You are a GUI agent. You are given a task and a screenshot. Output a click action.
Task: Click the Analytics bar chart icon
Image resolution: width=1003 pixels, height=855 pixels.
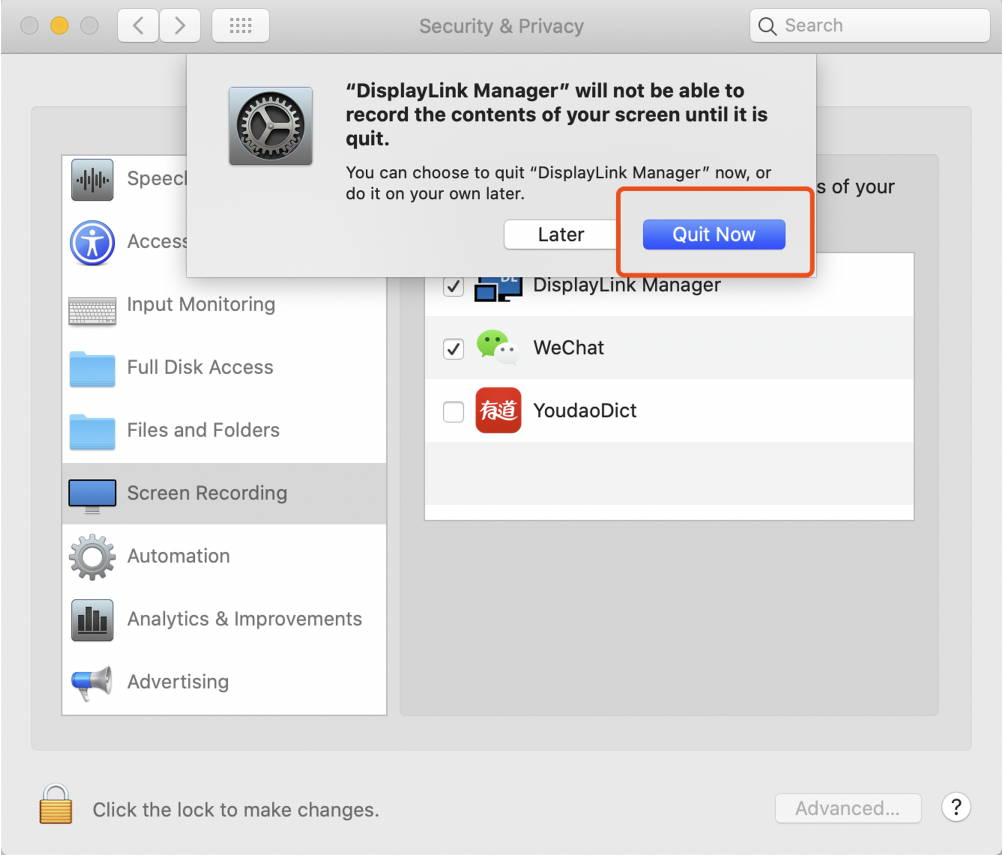92,620
